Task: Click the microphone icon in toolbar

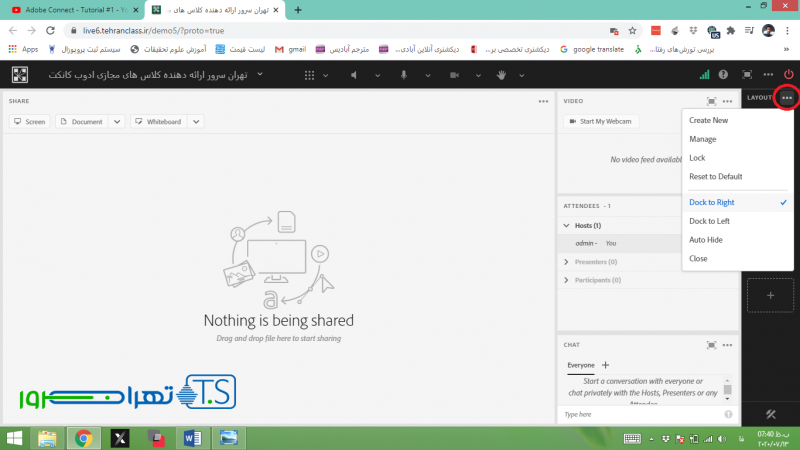Action: (x=405, y=75)
